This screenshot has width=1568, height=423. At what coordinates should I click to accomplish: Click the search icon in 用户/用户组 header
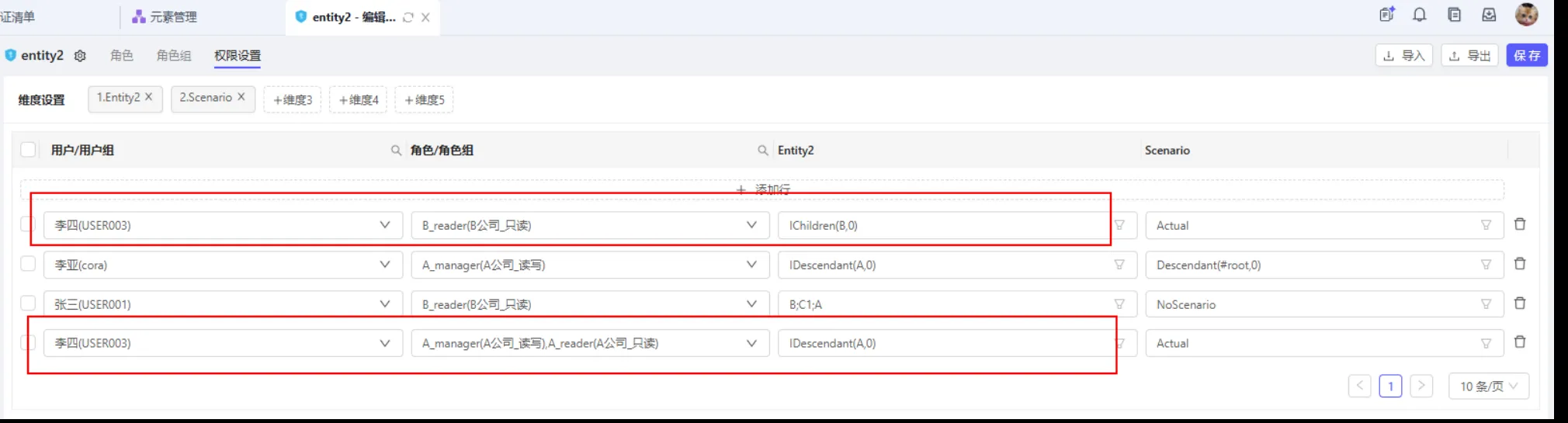396,151
